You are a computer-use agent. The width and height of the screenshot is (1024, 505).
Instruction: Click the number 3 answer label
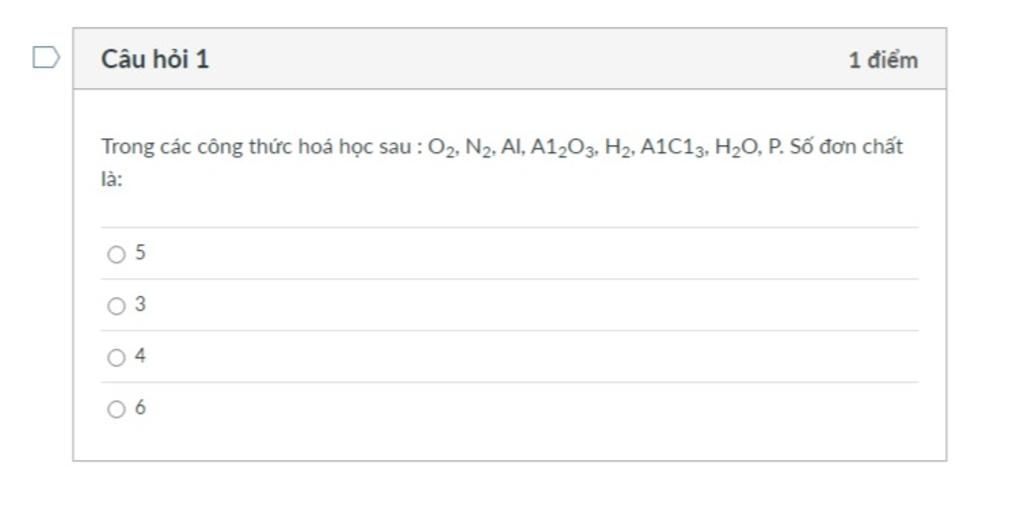pos(140,304)
